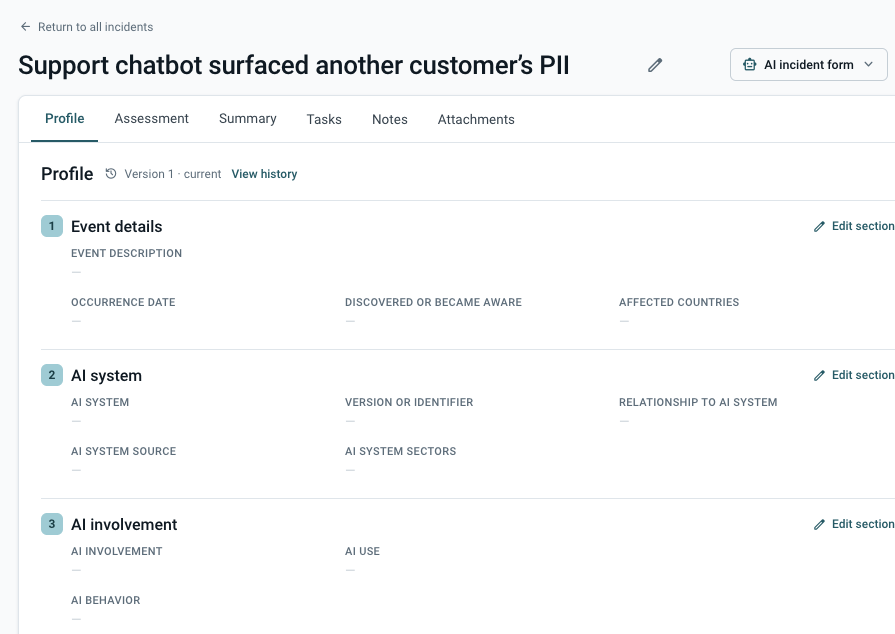895x634 pixels.
Task: Click the pencil icon for Event details section
Action: point(819,227)
